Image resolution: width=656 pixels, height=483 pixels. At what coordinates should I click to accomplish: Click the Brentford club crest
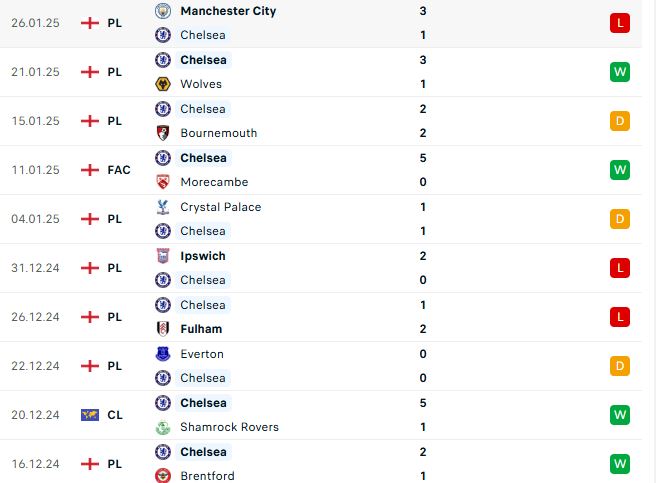(163, 475)
